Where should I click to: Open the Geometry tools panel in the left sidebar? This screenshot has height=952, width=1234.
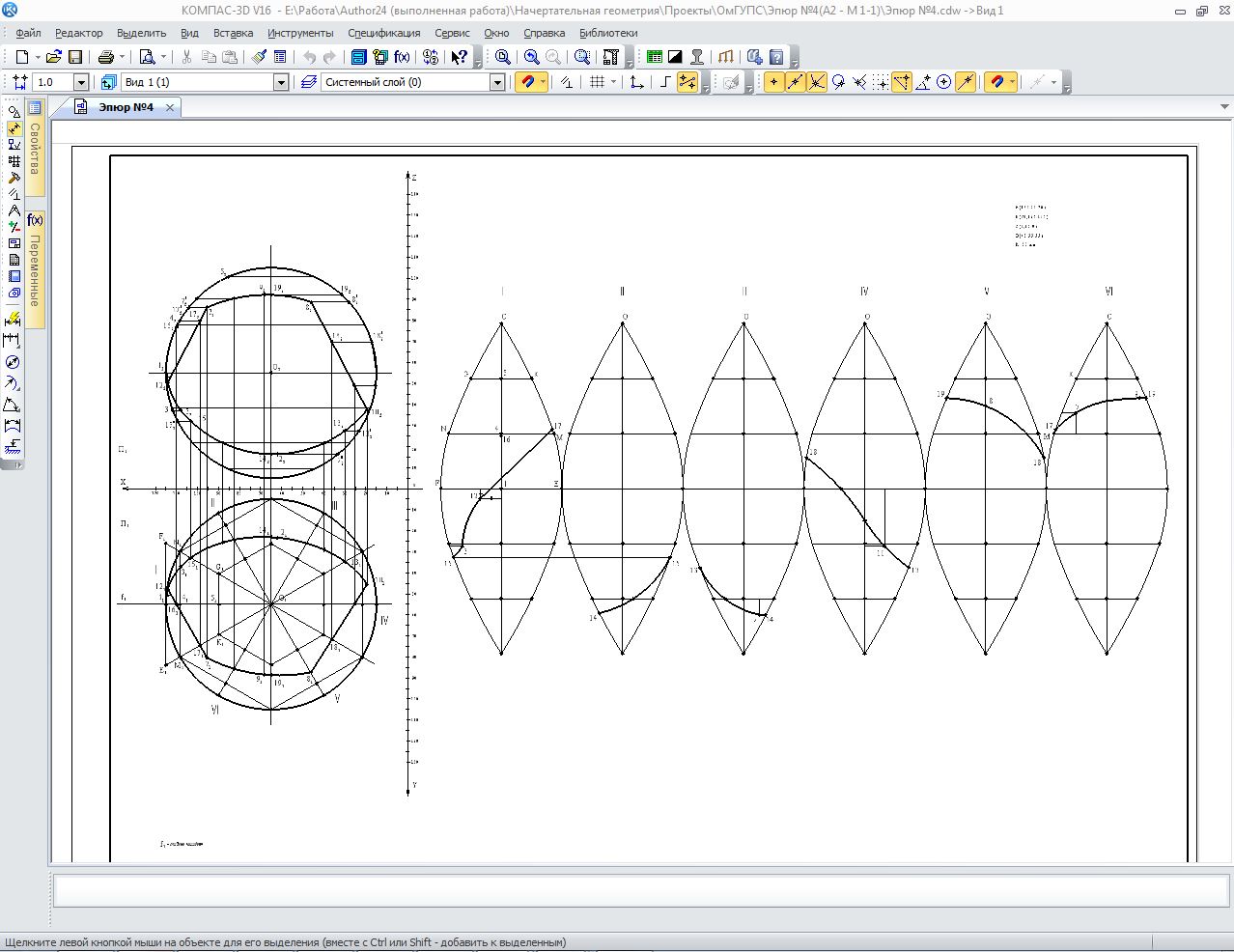(14, 112)
